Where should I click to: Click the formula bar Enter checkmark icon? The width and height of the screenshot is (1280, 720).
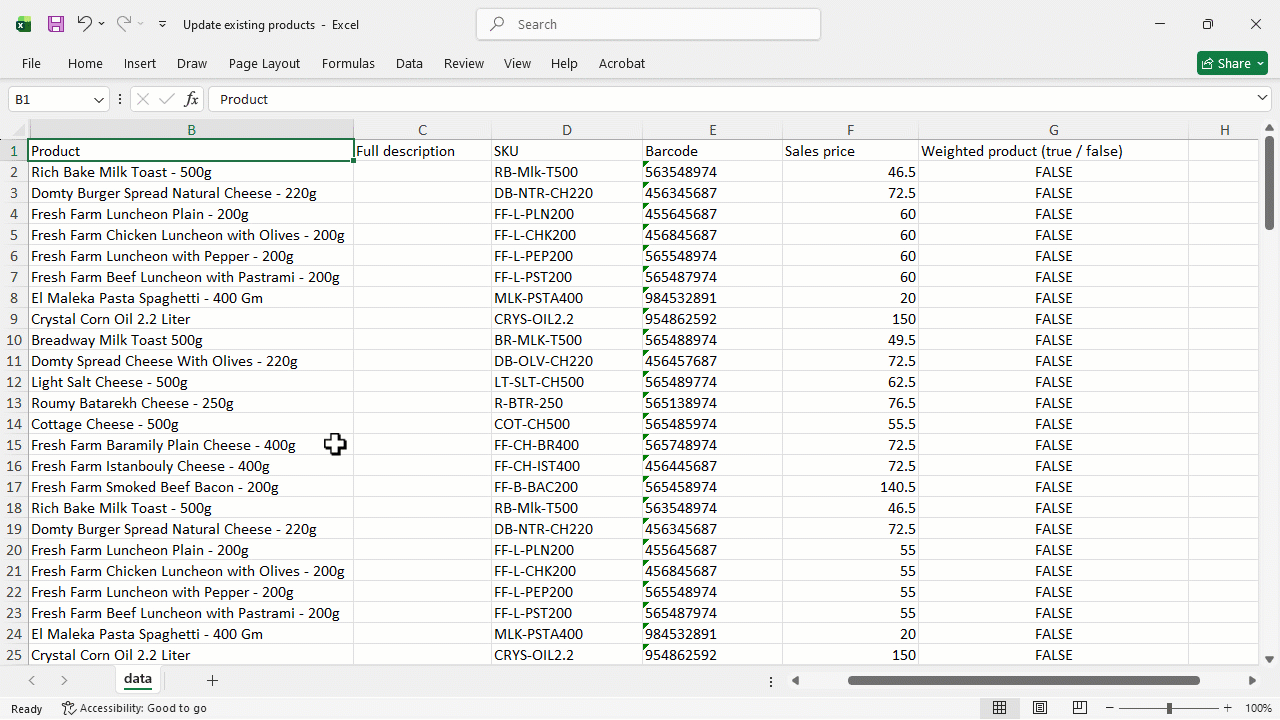coord(167,99)
